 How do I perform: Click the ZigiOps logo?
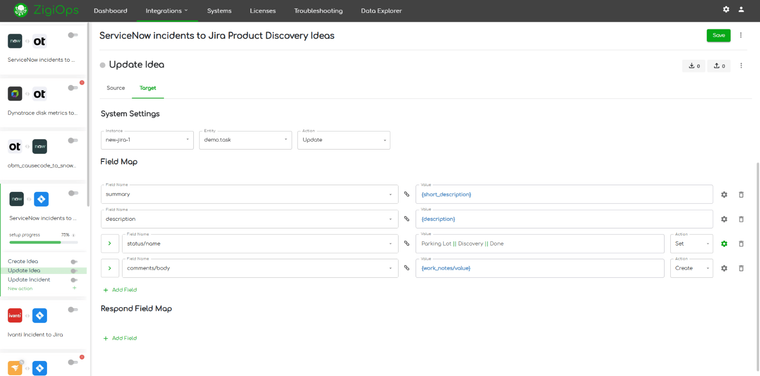point(46,10)
